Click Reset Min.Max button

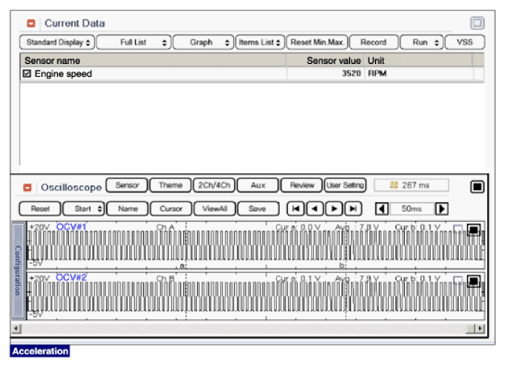coord(317,42)
